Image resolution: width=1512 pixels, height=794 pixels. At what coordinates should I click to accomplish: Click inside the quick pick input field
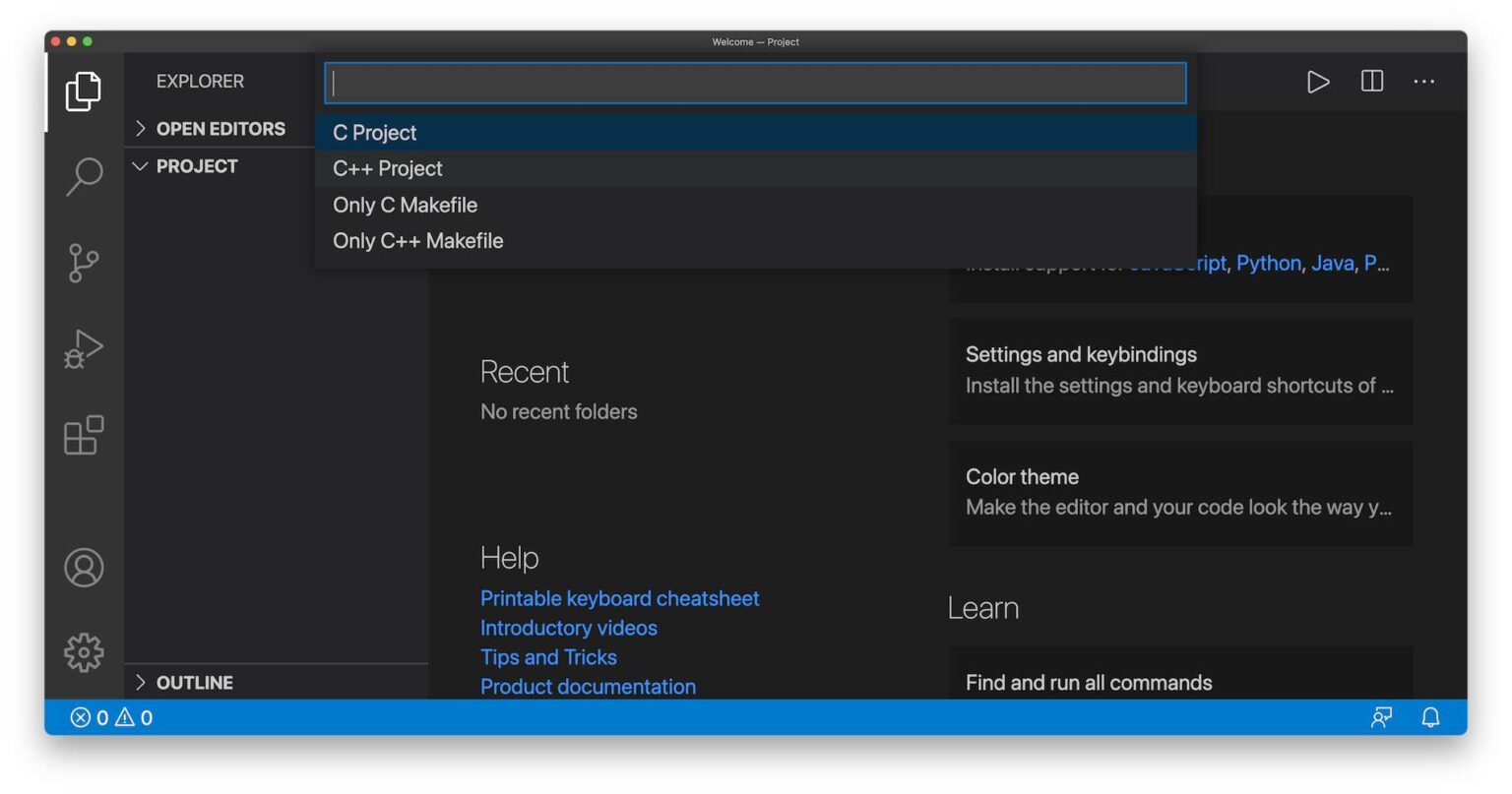pos(755,83)
